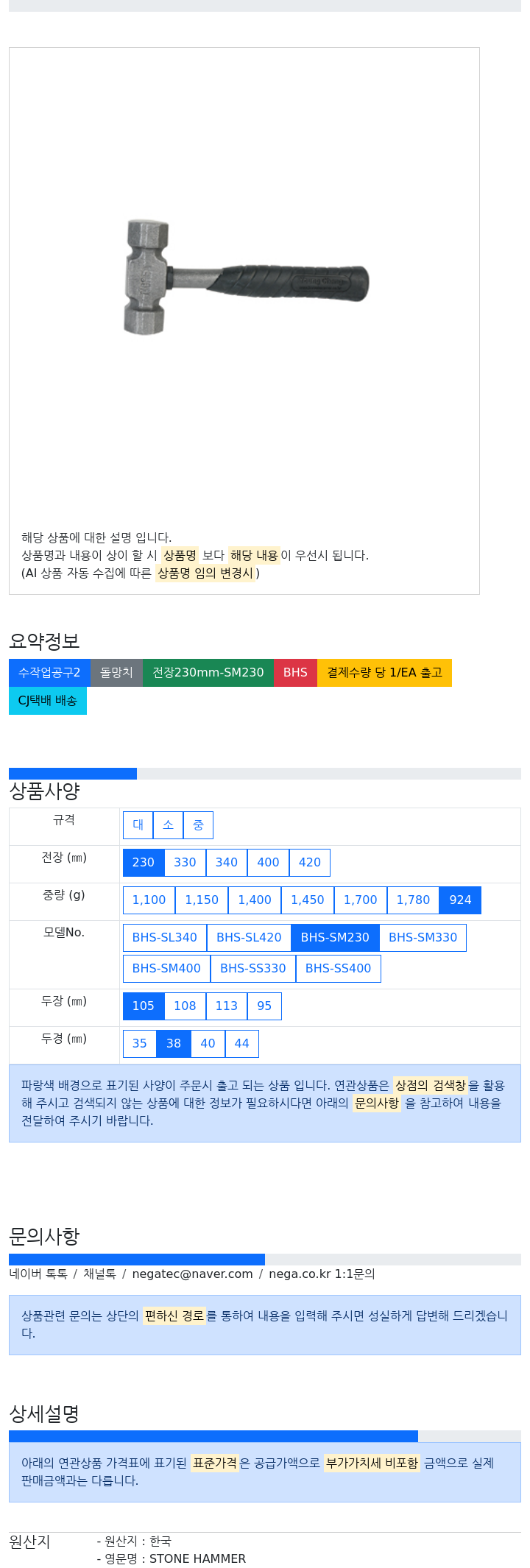
Task: Select the 1,780 g weight option
Action: (413, 900)
